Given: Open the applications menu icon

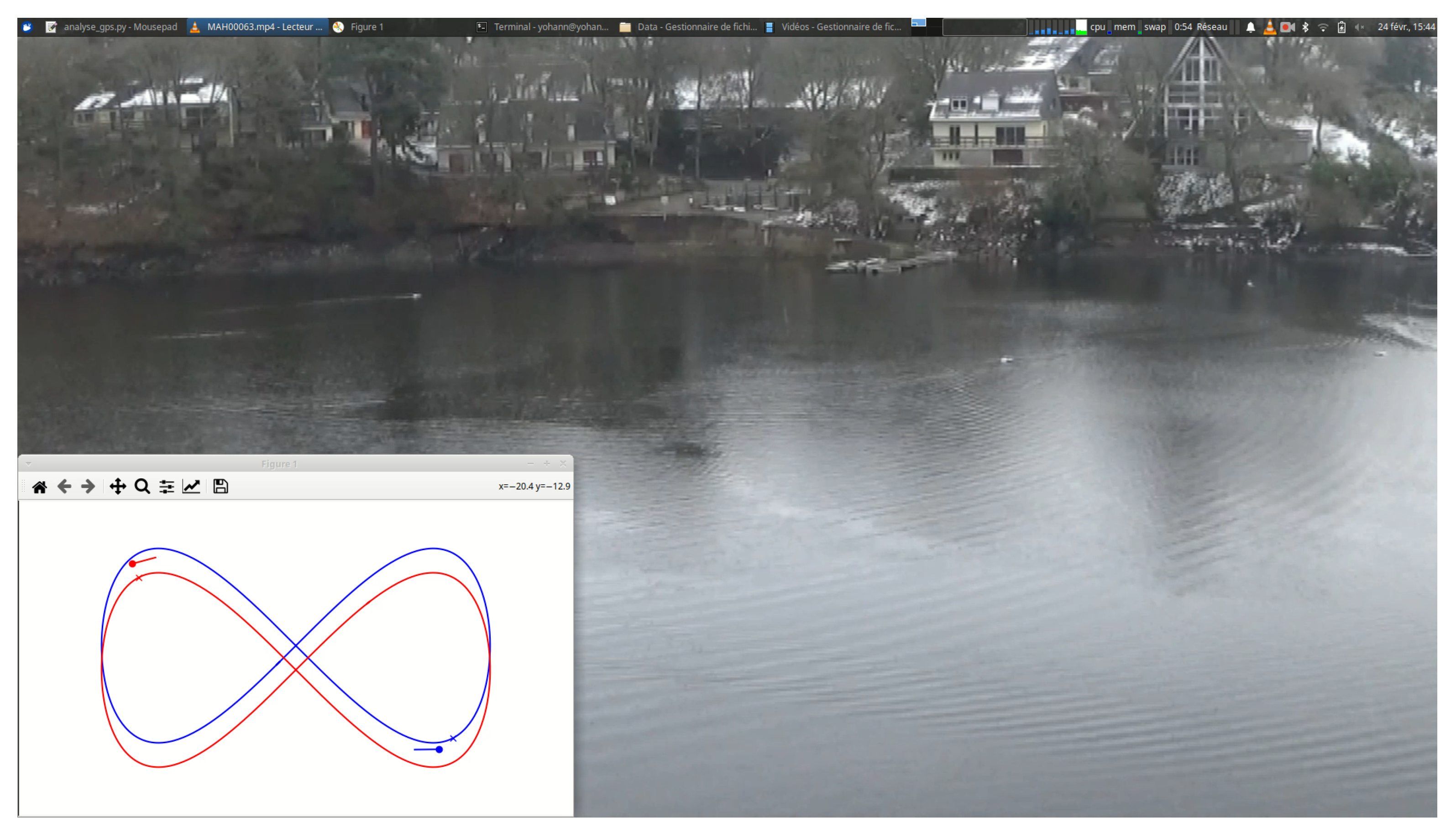Looking at the screenshot, I should tap(27, 26).
